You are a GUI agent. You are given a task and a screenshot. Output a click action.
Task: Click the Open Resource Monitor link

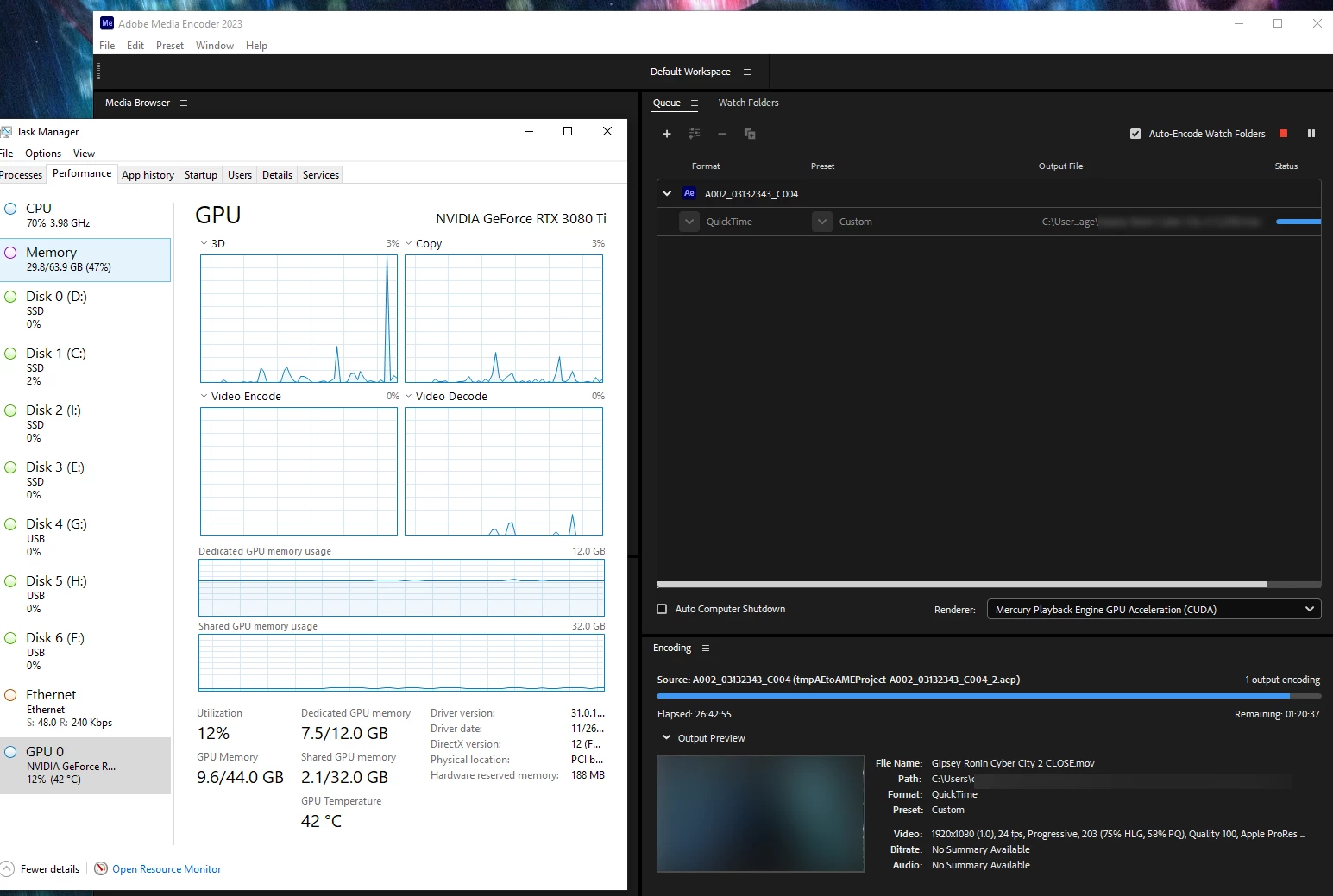coord(167,869)
